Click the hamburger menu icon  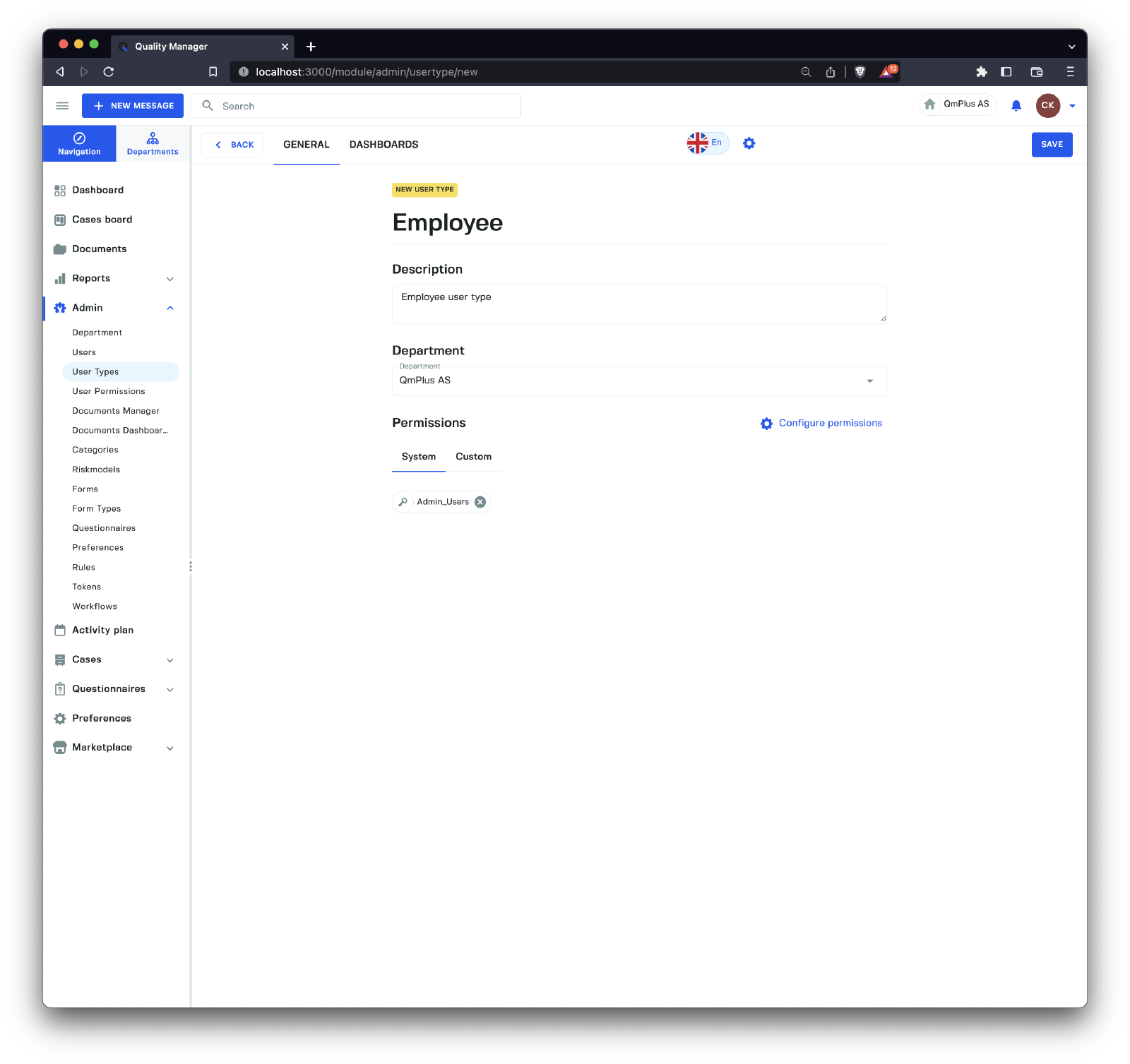tap(62, 106)
